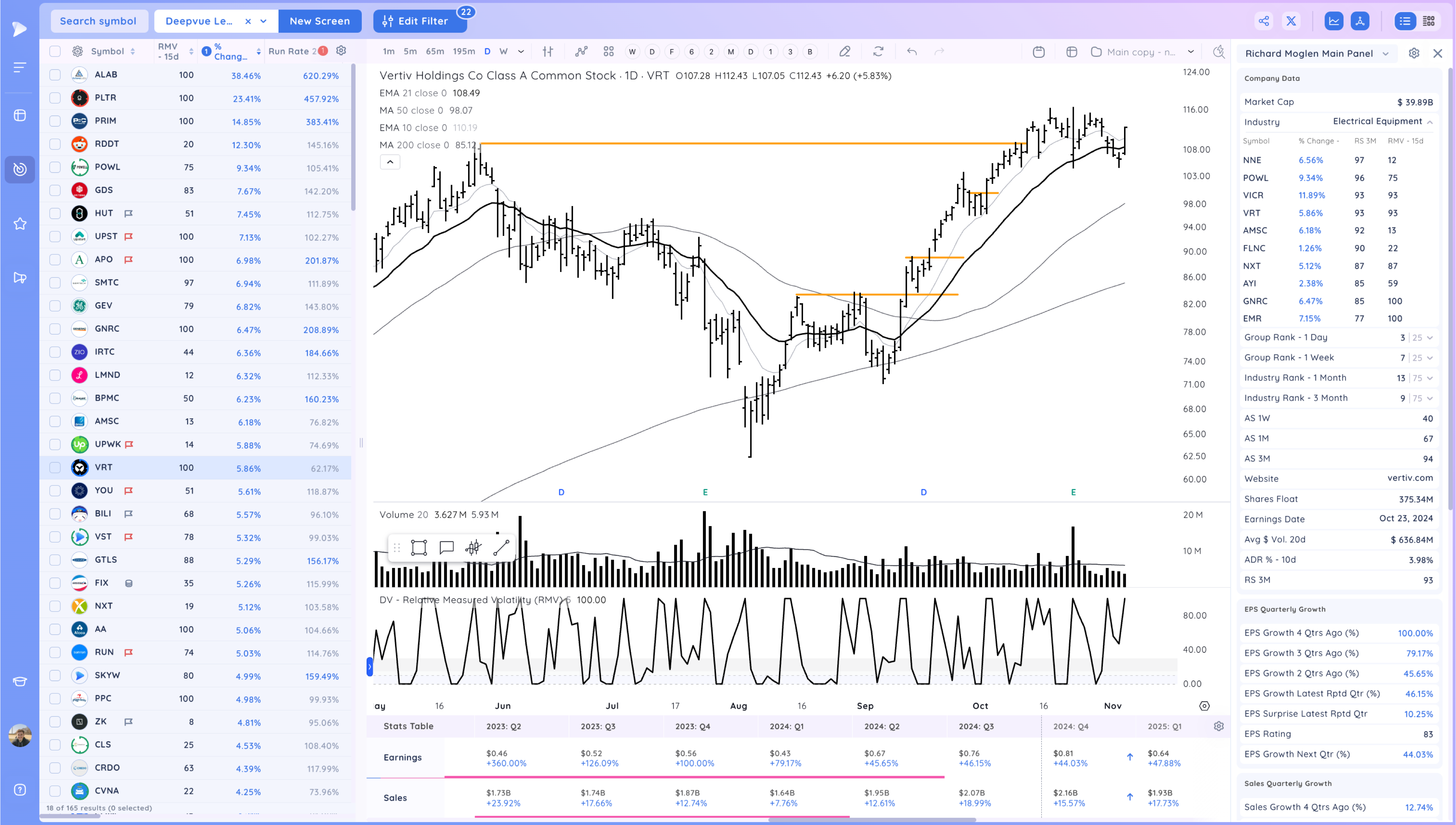Click the share icon in top bar

[1263, 21]
